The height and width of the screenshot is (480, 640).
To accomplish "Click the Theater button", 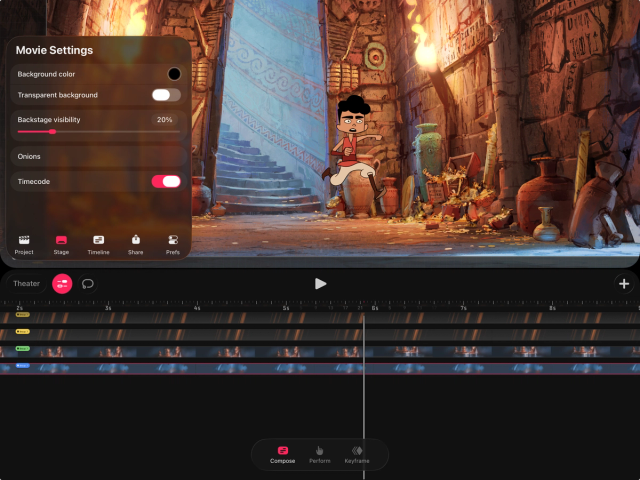I will coord(26,284).
